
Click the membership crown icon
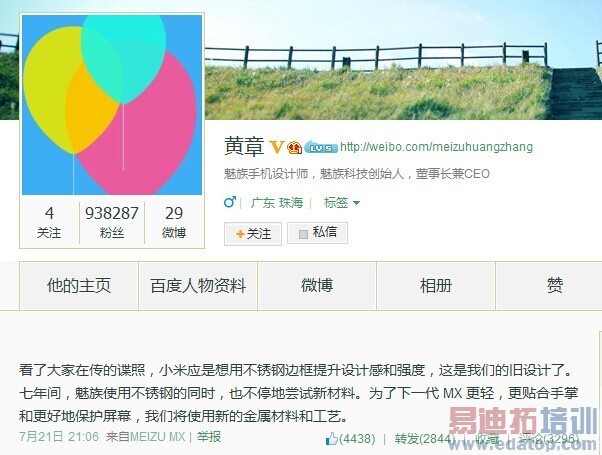tap(294, 147)
